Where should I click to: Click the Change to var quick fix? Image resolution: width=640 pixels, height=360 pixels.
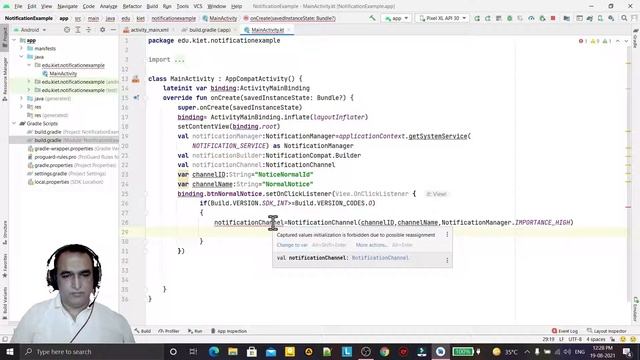pyautogui.click(x=292, y=245)
